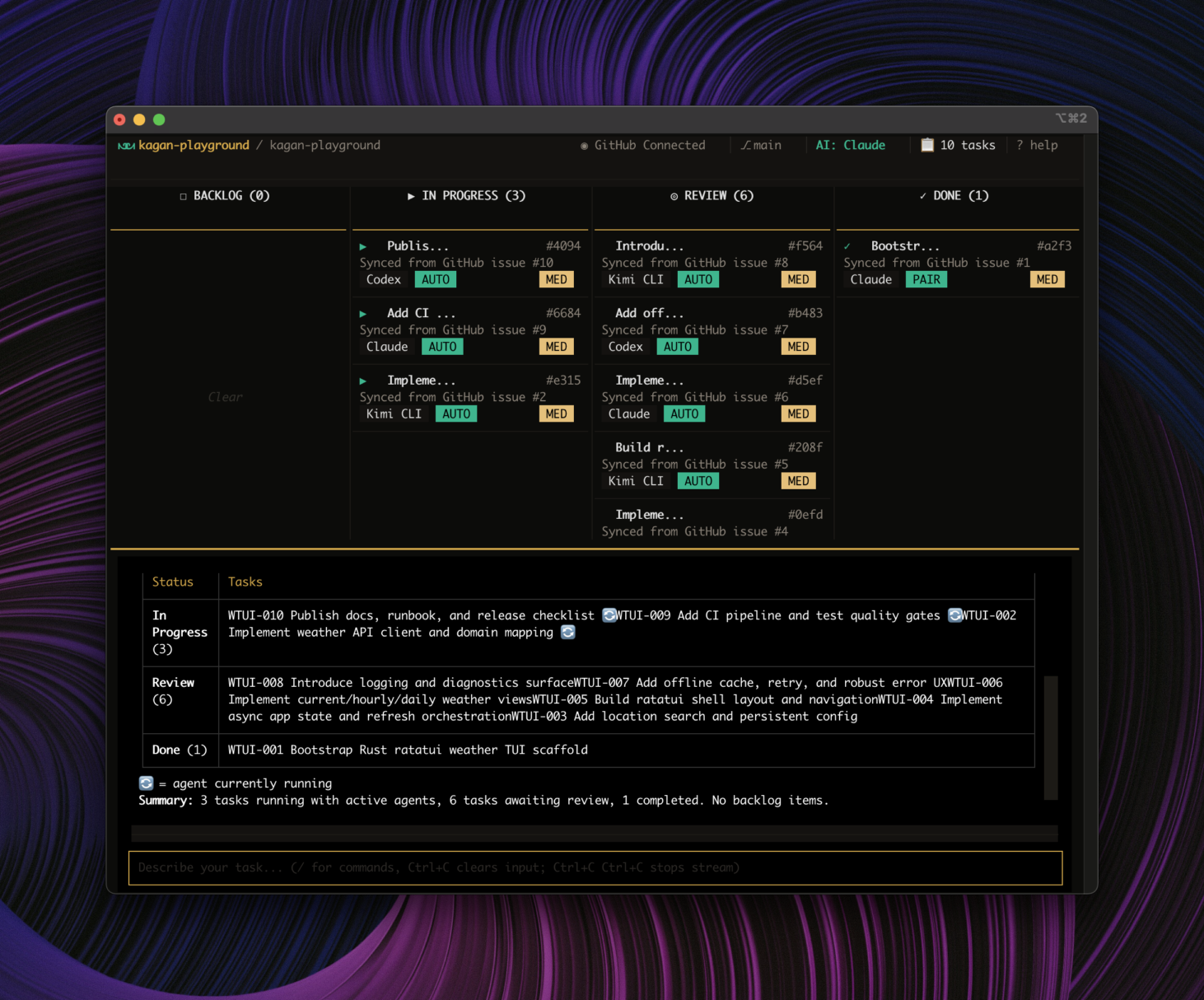1204x1000 pixels.
Task: Click the running agent icon after WTUI-010 text
Action: coord(609,615)
